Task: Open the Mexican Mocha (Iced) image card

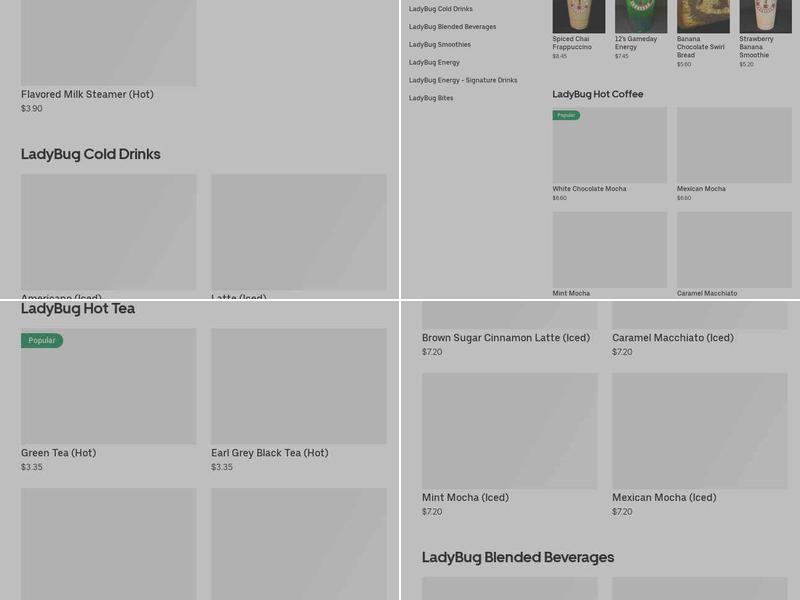Action: click(700, 431)
